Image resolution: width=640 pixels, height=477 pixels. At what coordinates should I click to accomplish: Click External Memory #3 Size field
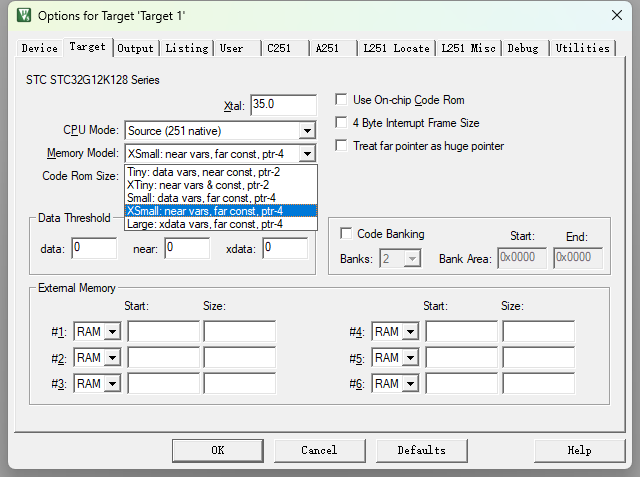coord(240,383)
